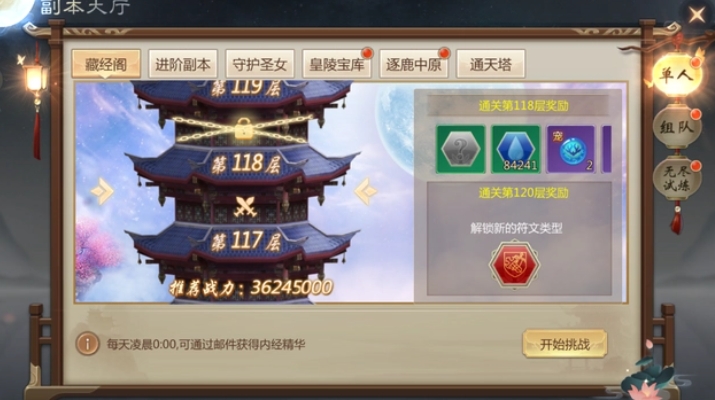This screenshot has height=400, width=715.
Task: Close the dungeon hall window
Action: [x=696, y=15]
